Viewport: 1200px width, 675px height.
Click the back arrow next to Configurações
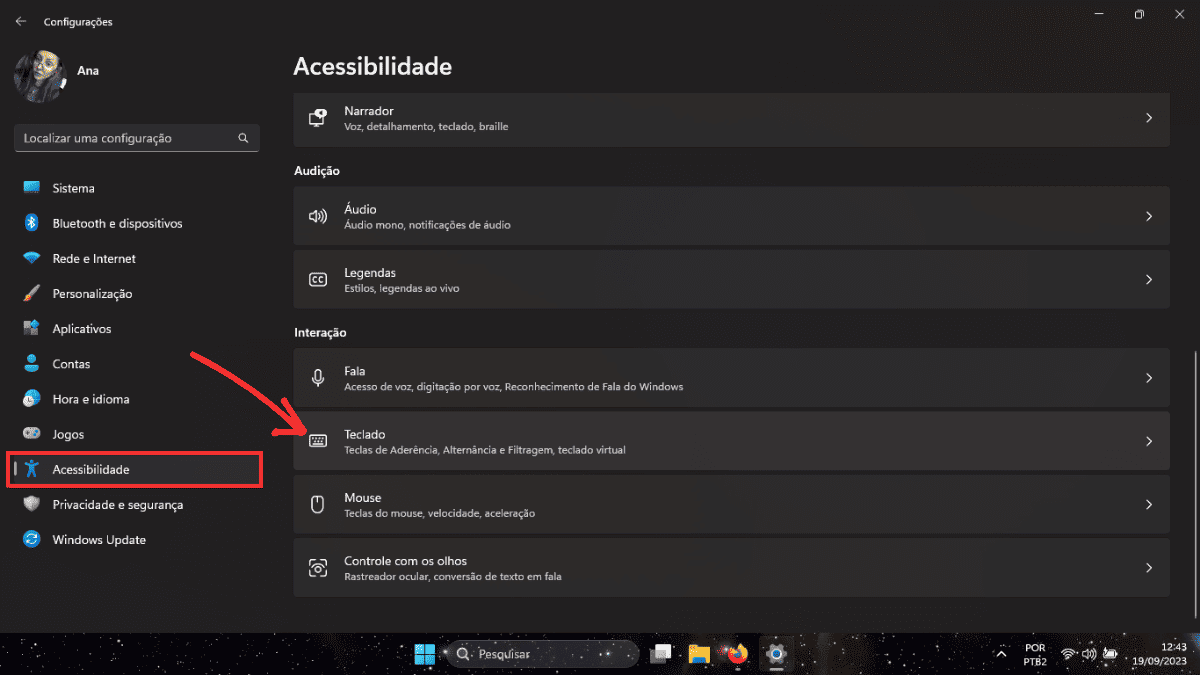coord(21,21)
